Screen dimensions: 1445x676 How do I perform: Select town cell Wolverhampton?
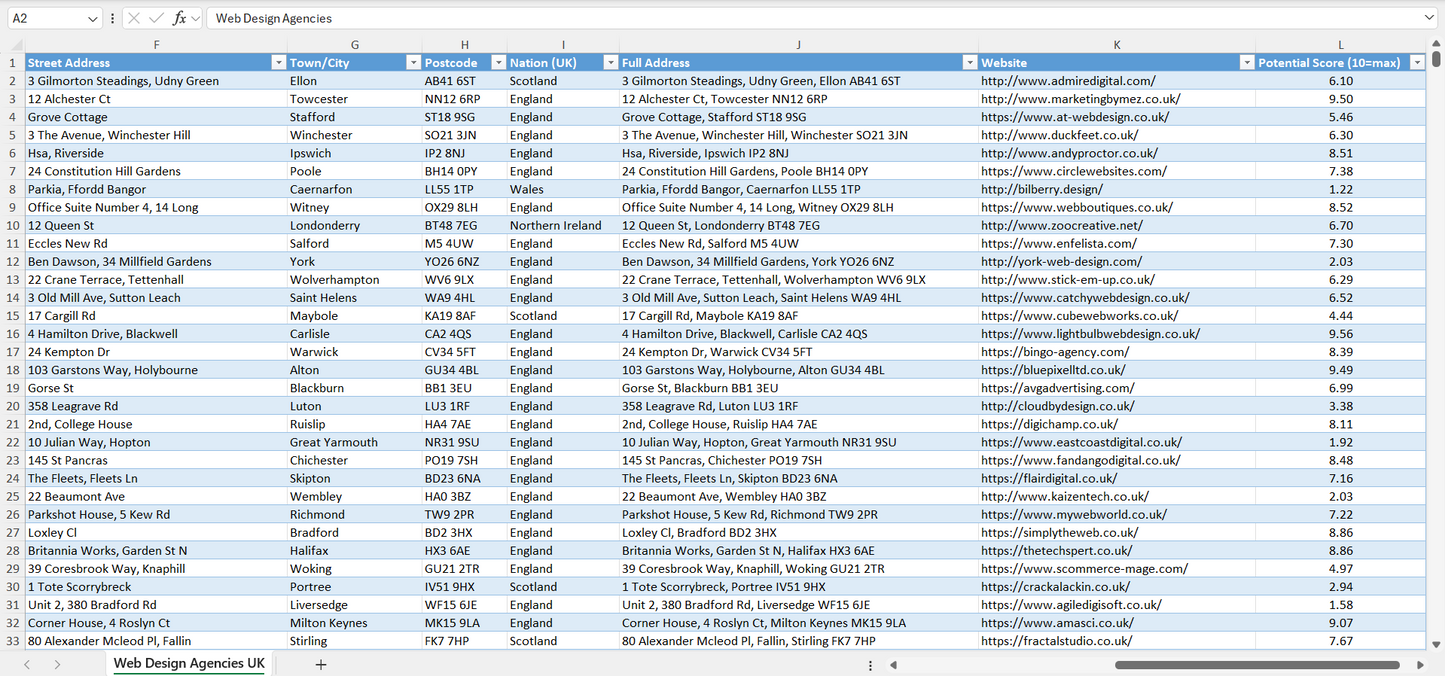[x=354, y=280]
